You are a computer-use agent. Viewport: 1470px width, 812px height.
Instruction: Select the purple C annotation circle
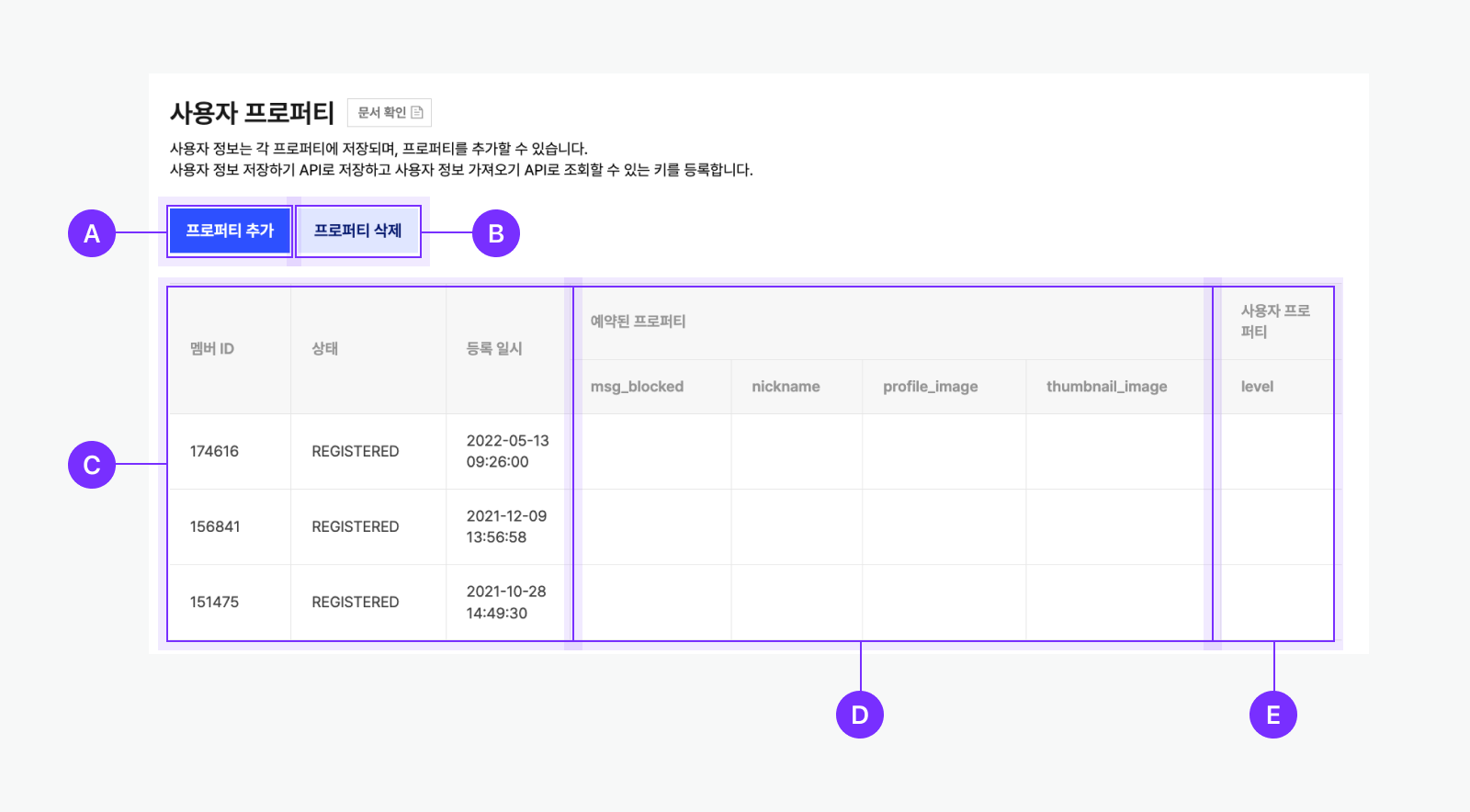point(92,465)
